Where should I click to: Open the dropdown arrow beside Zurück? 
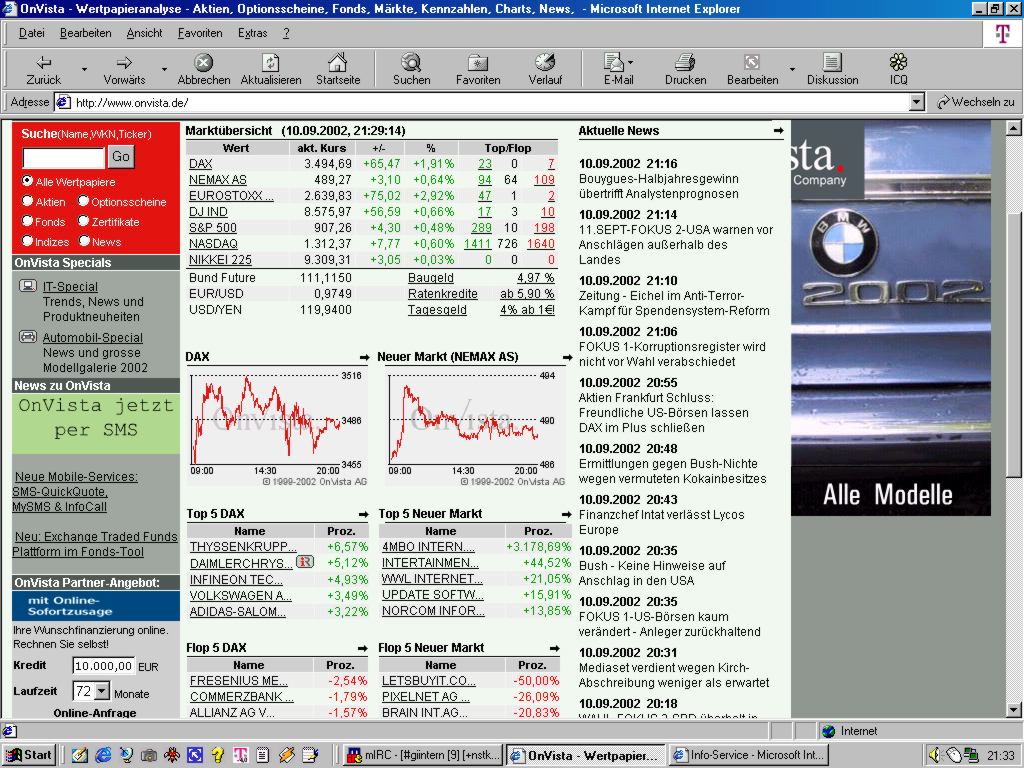point(84,70)
